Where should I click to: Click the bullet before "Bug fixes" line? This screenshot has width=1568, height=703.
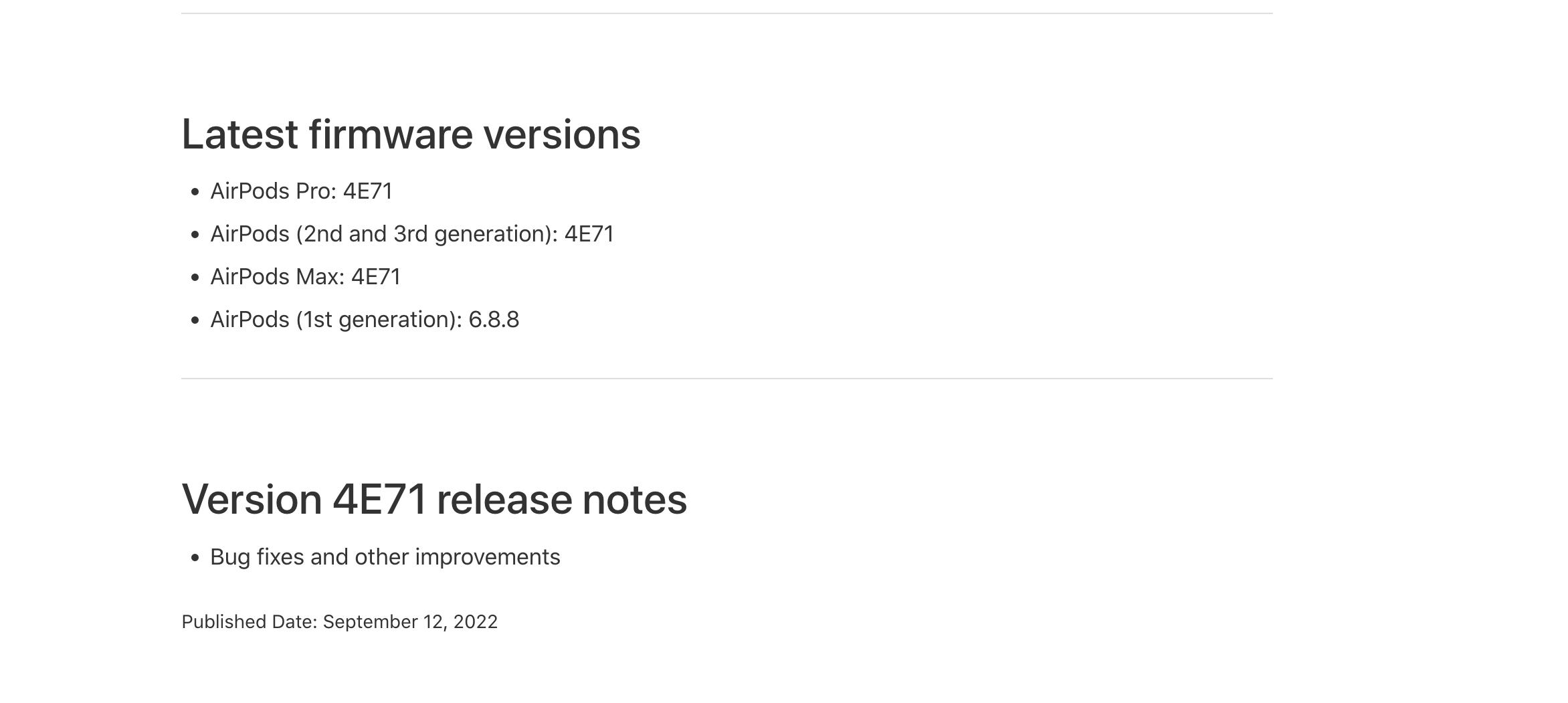(195, 558)
